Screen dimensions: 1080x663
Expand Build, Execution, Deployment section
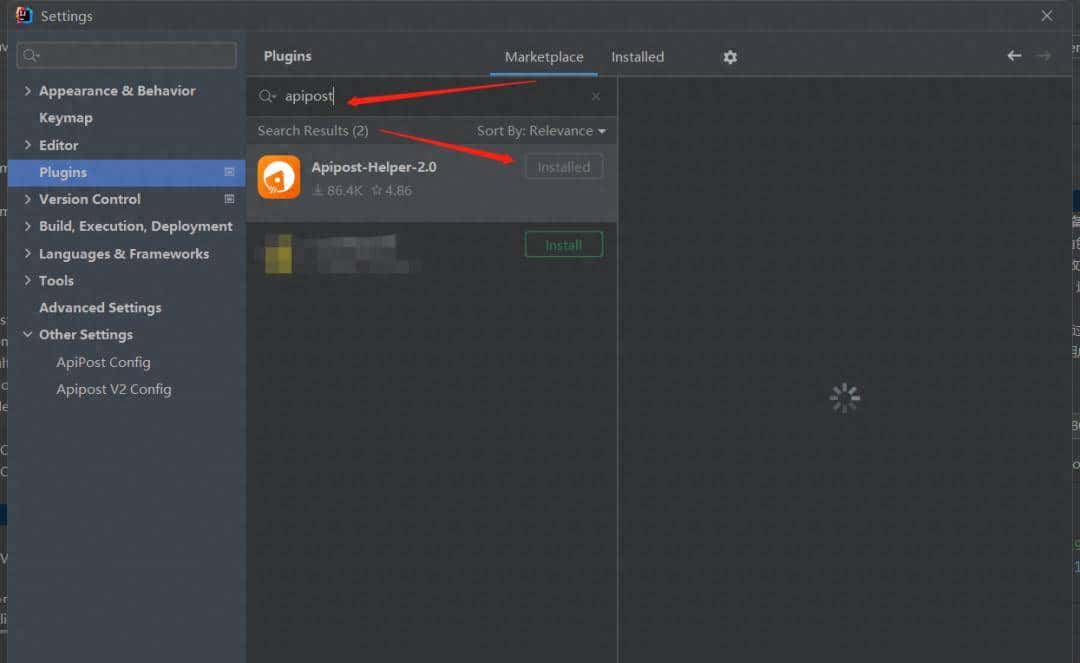click(x=28, y=226)
